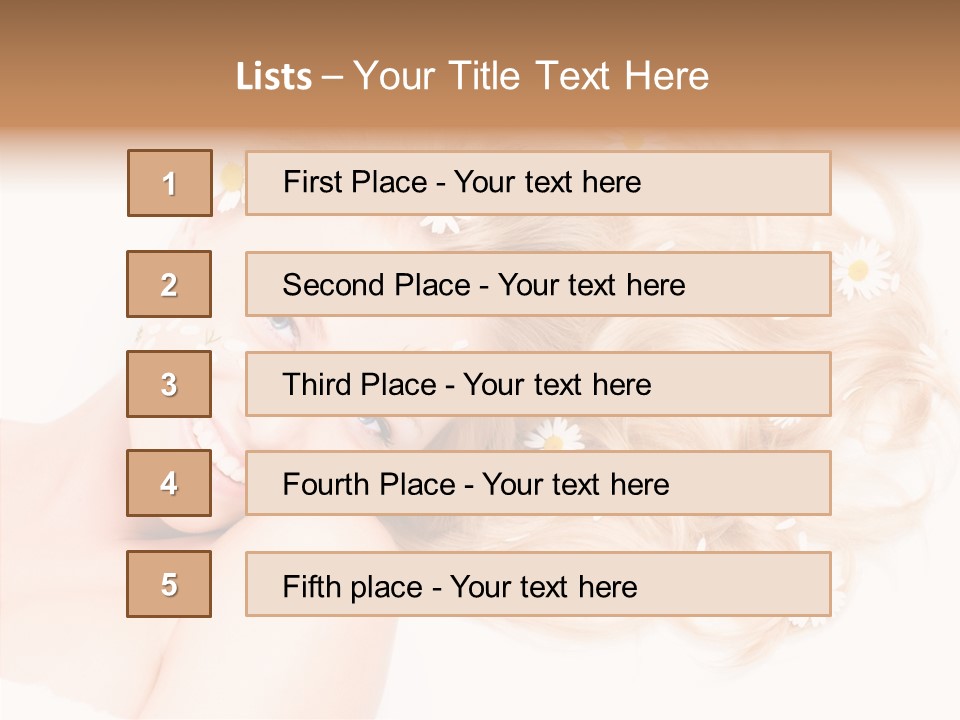Click the Second Place text bar
Image resolution: width=960 pixels, height=720 pixels.
(538, 284)
